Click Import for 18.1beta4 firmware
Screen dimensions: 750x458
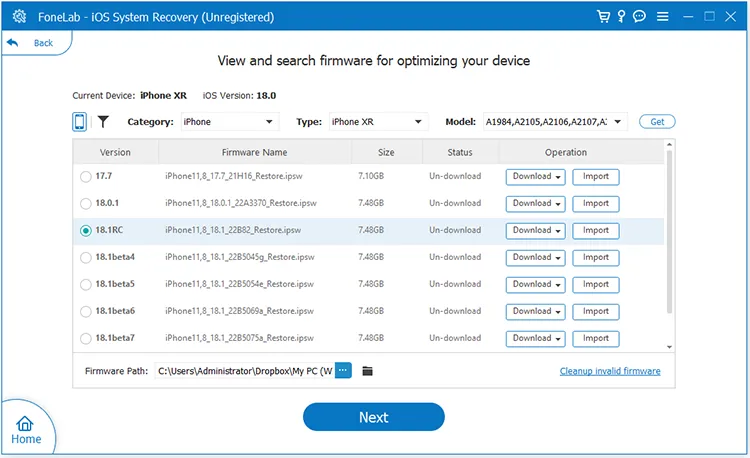[x=596, y=258]
